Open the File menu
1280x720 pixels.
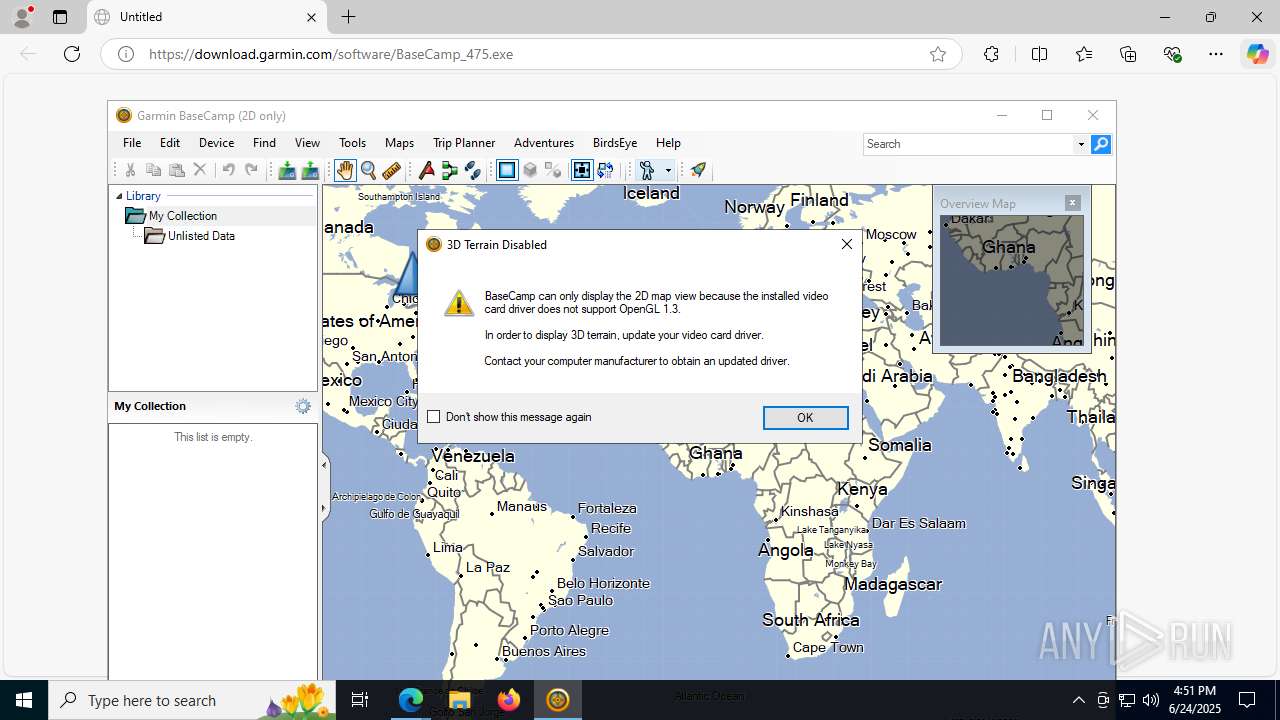[132, 143]
